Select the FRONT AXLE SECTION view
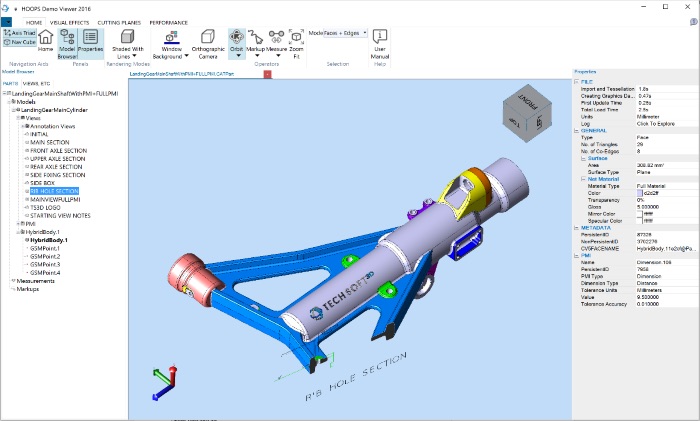This screenshot has width=700, height=421. click(x=58, y=150)
